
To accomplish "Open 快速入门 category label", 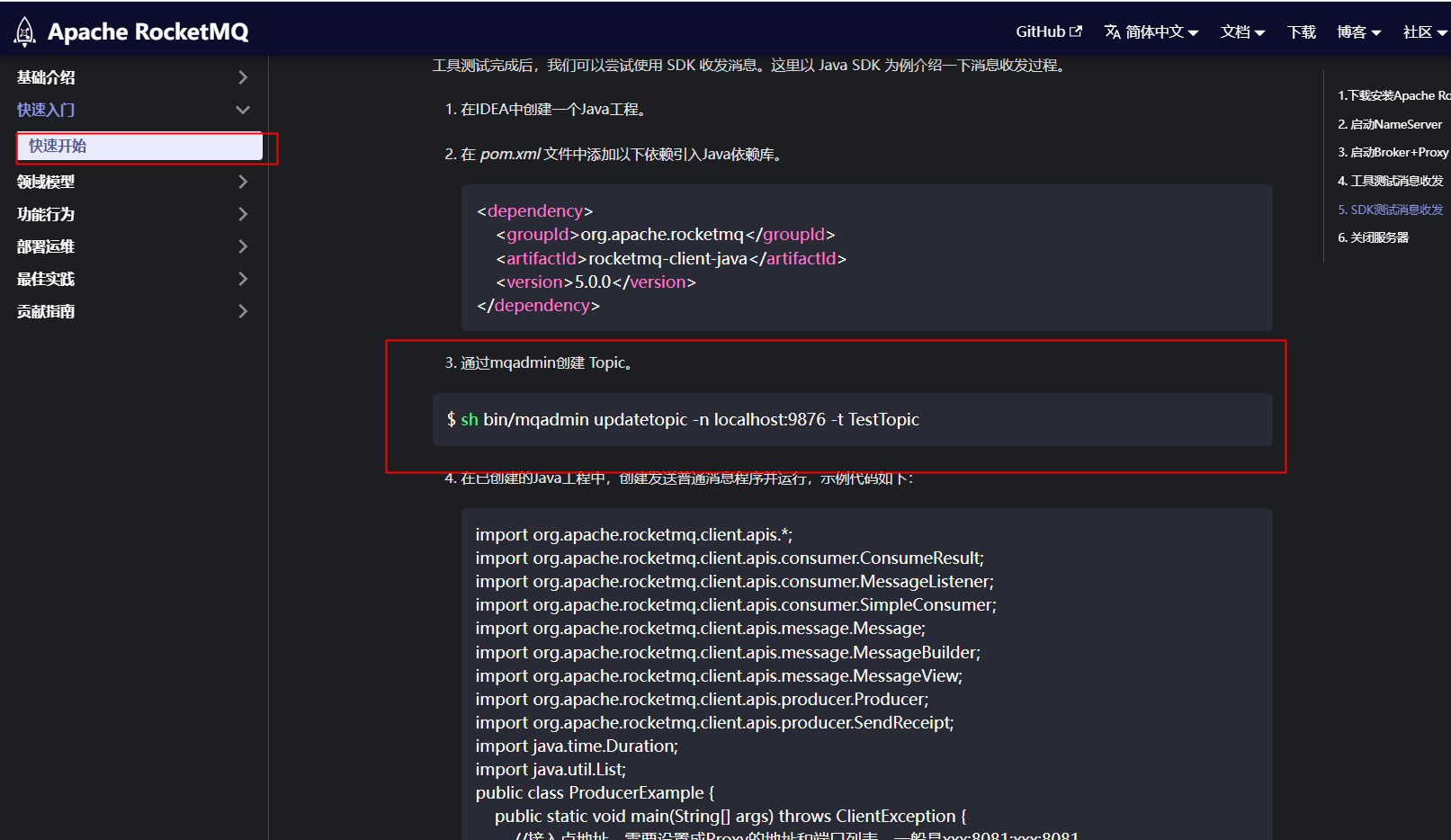I will click(x=46, y=110).
